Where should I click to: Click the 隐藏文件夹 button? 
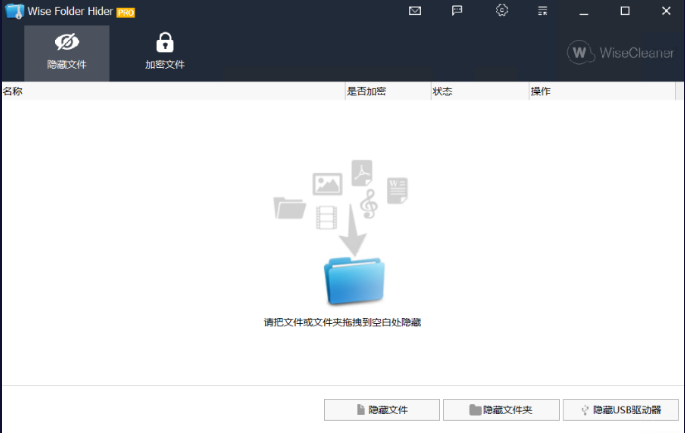point(500,410)
